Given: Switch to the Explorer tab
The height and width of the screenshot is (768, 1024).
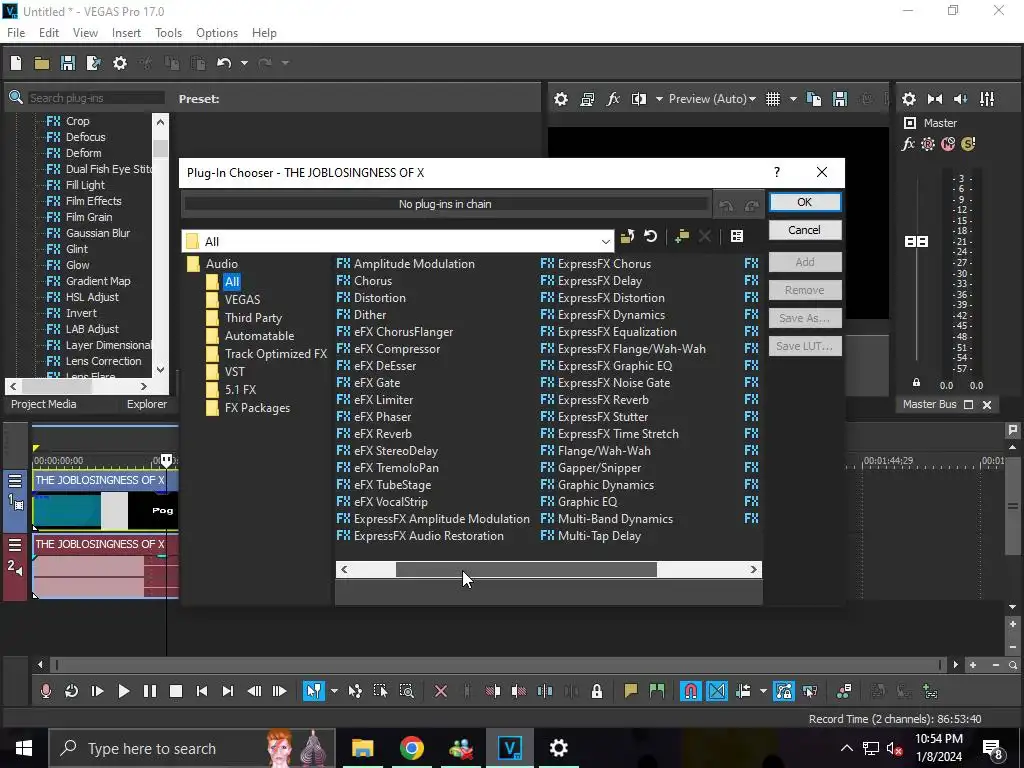Looking at the screenshot, I should tap(147, 404).
